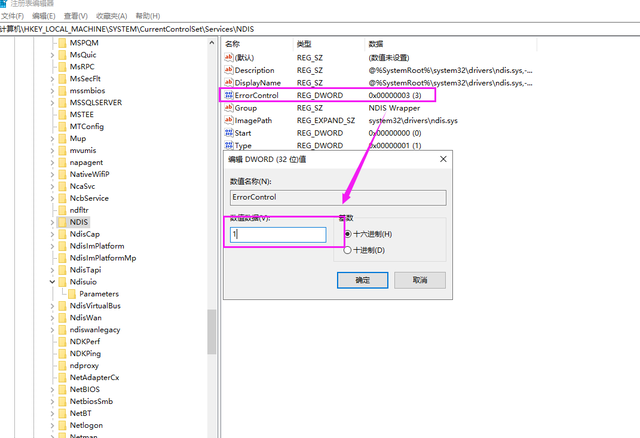Viewport: 640px width, 438px height.
Task: Select the MSTEE tree item
Action: pyautogui.click(x=82, y=115)
